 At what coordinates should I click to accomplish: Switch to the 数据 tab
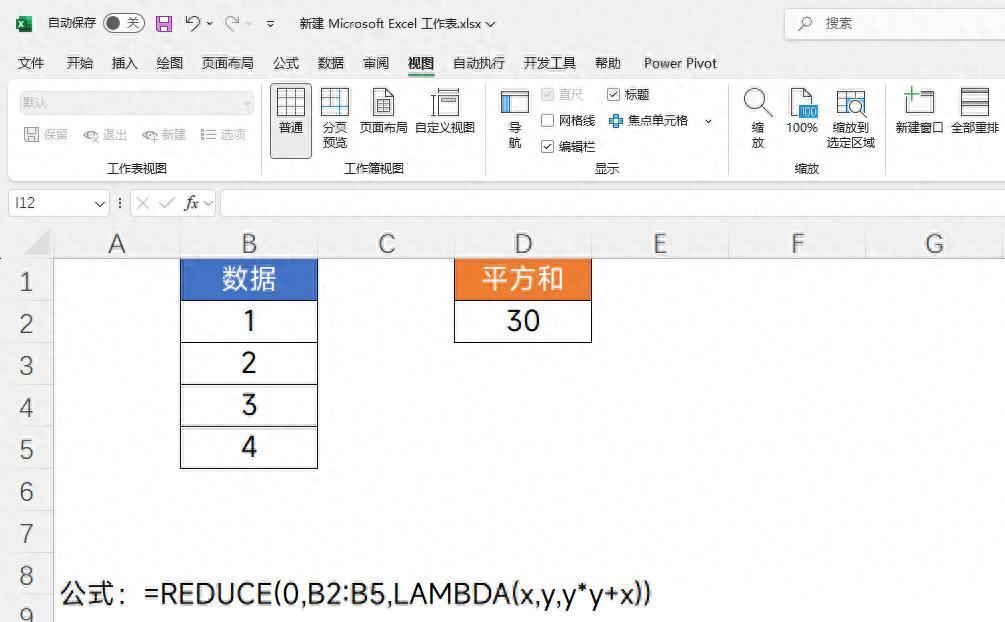pyautogui.click(x=331, y=63)
